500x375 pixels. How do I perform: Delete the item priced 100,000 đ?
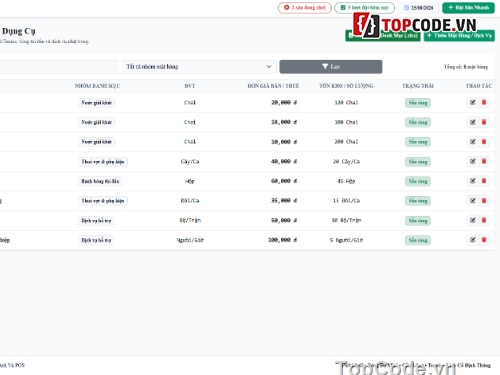point(484,240)
